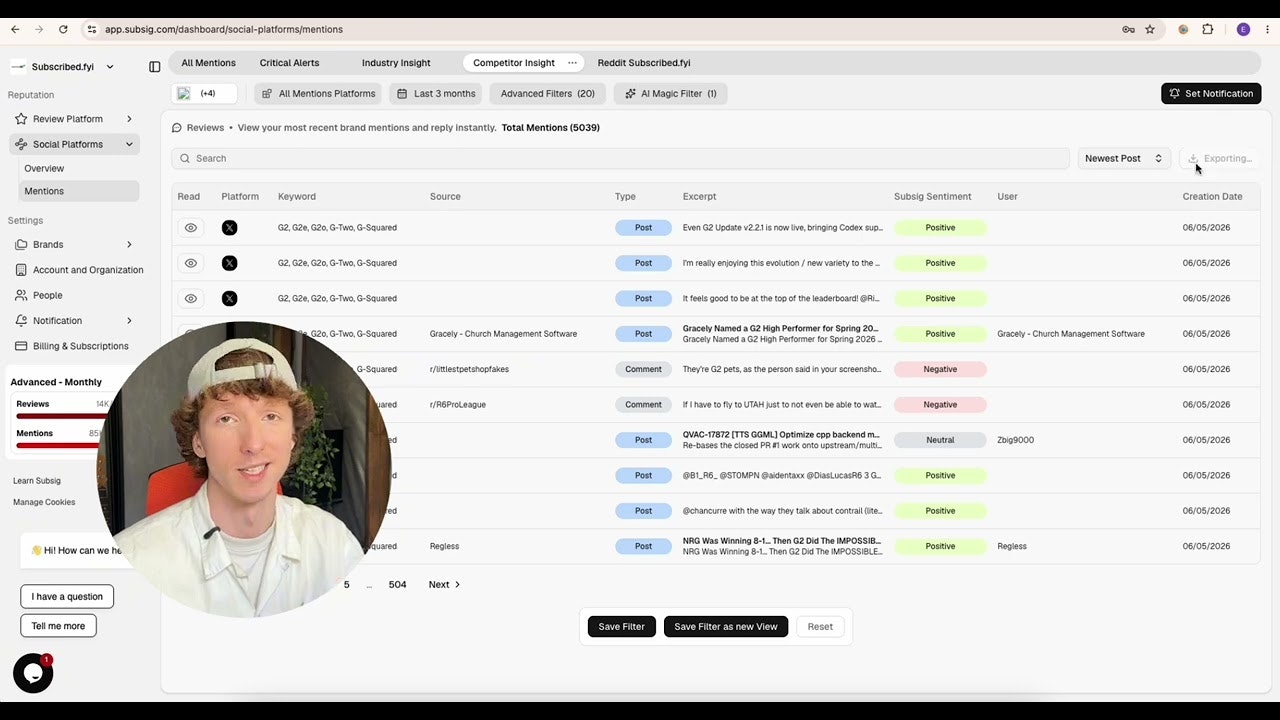The height and width of the screenshot is (720, 1280).
Task: Click the r/littlestpetshopfakes source cell
Action: tap(469, 369)
